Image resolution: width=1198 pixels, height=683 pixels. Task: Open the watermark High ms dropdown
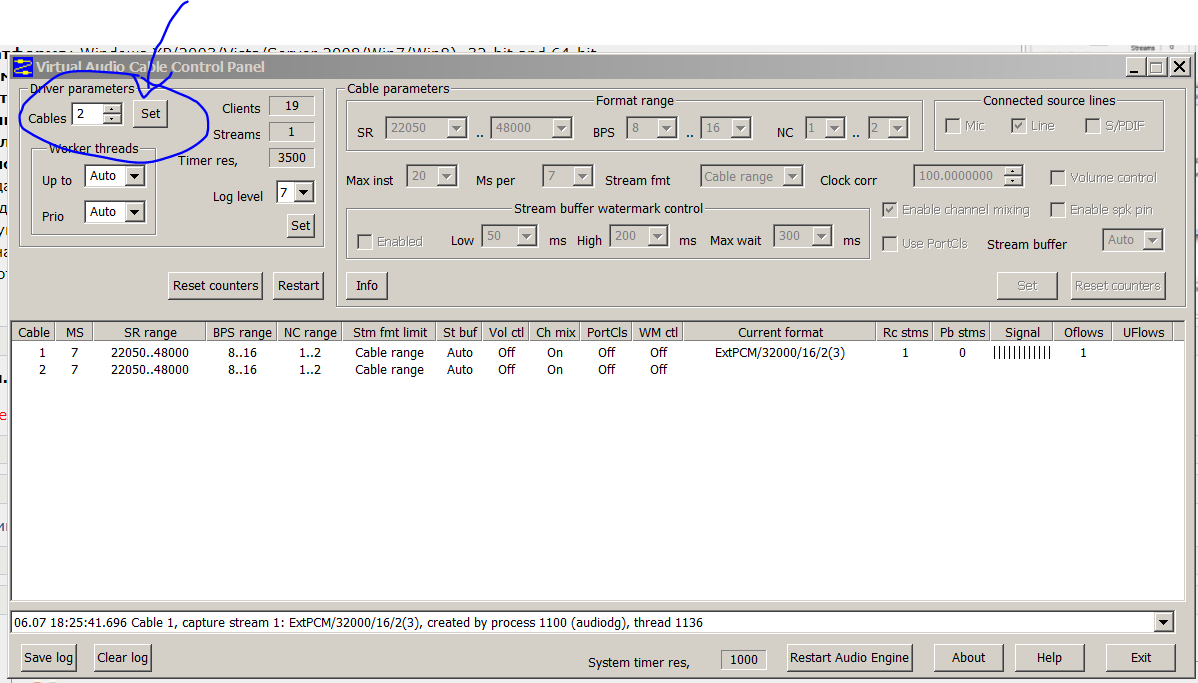658,237
